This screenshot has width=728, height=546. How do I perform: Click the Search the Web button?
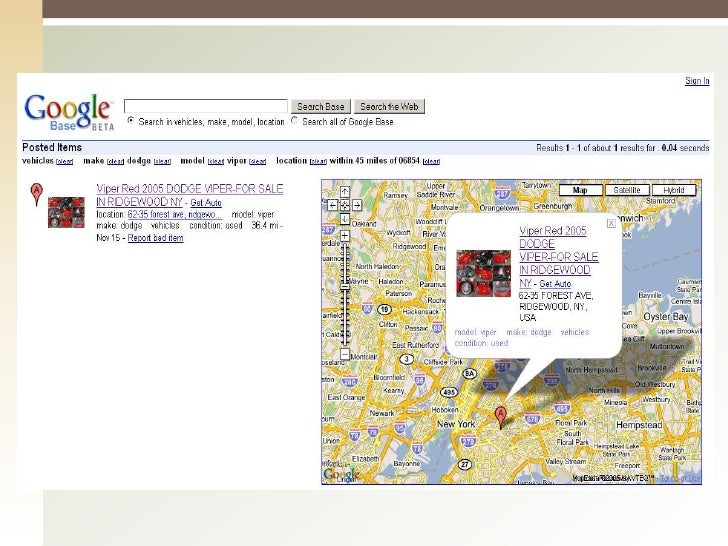coord(389,107)
